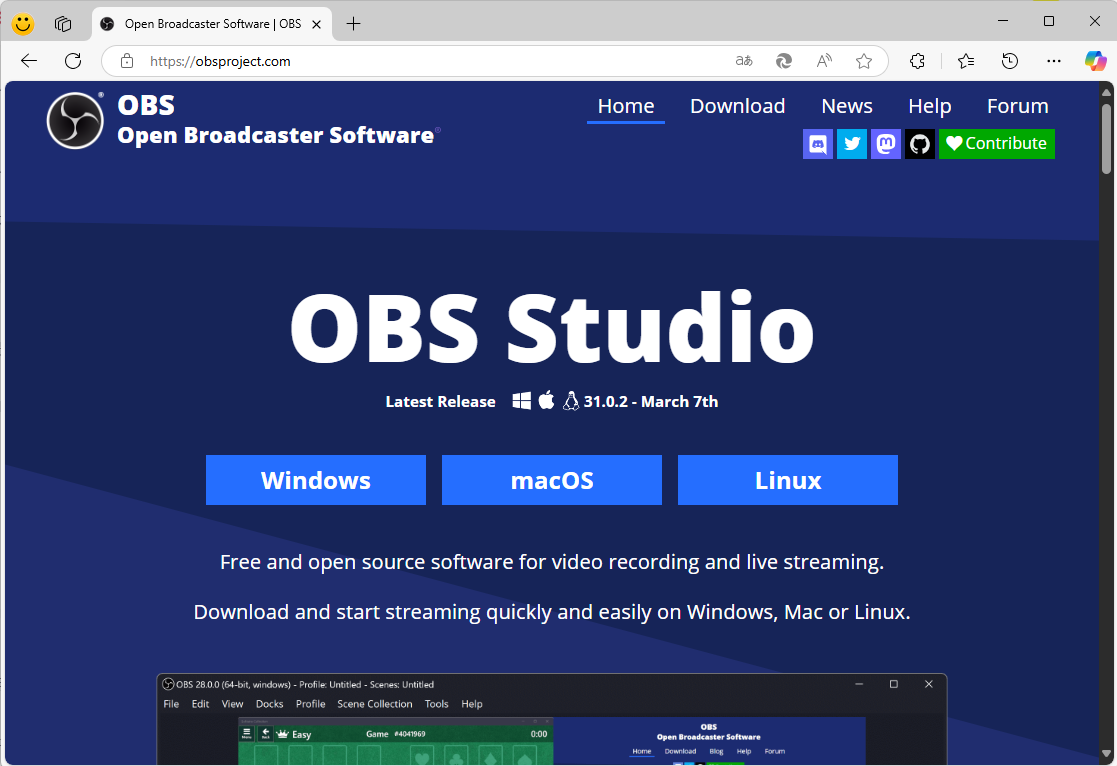The image size is (1117, 766).
Task: Click scrollbar down arrow at bottom
Action: tap(1106, 754)
